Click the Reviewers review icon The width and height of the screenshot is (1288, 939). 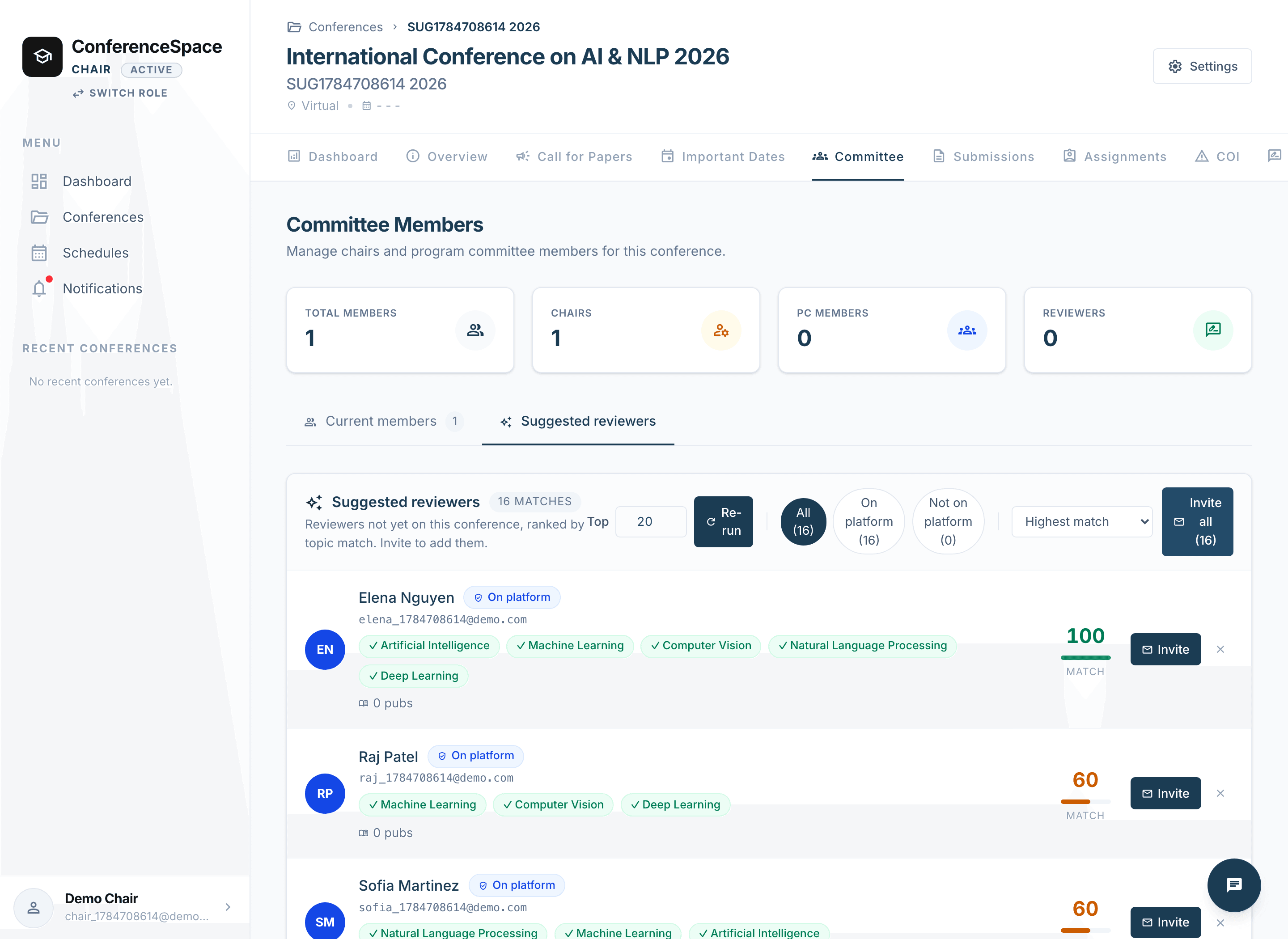tap(1213, 330)
